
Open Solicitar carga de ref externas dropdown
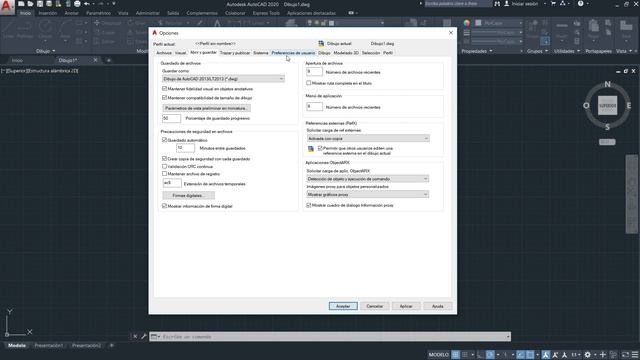point(368,138)
